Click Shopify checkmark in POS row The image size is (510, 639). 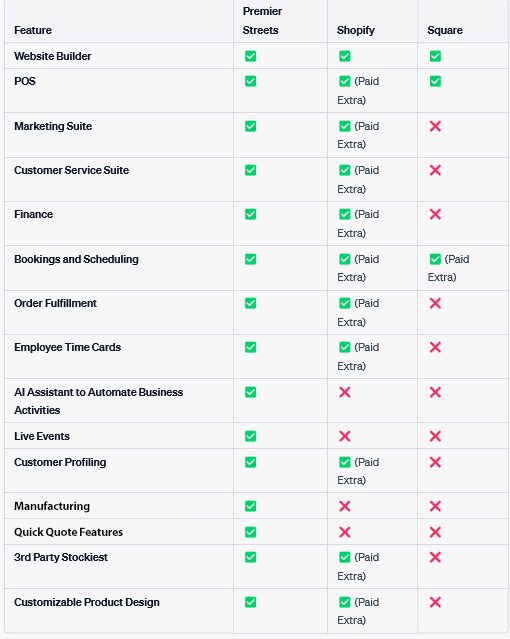344,81
